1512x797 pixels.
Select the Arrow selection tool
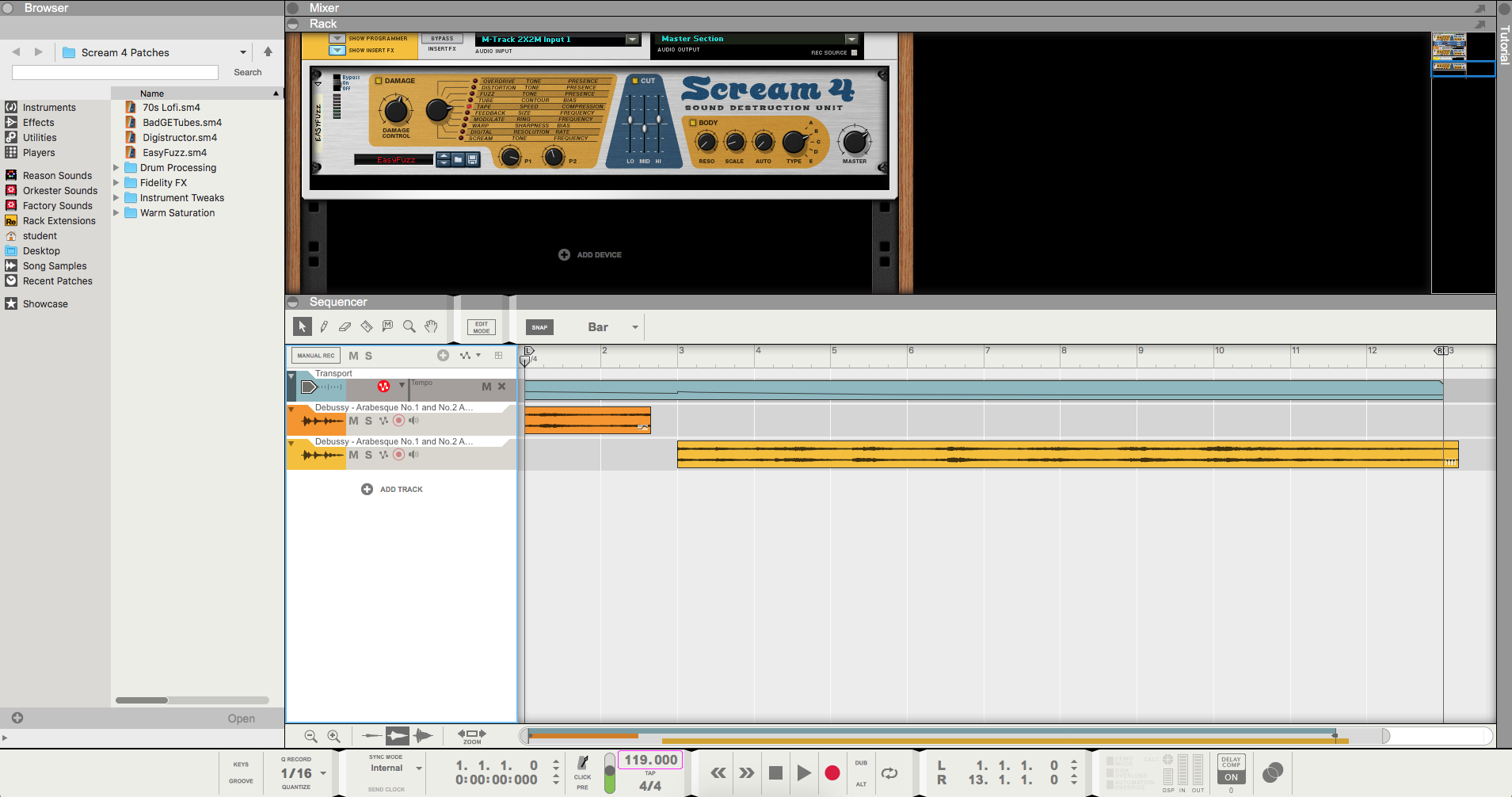(302, 326)
